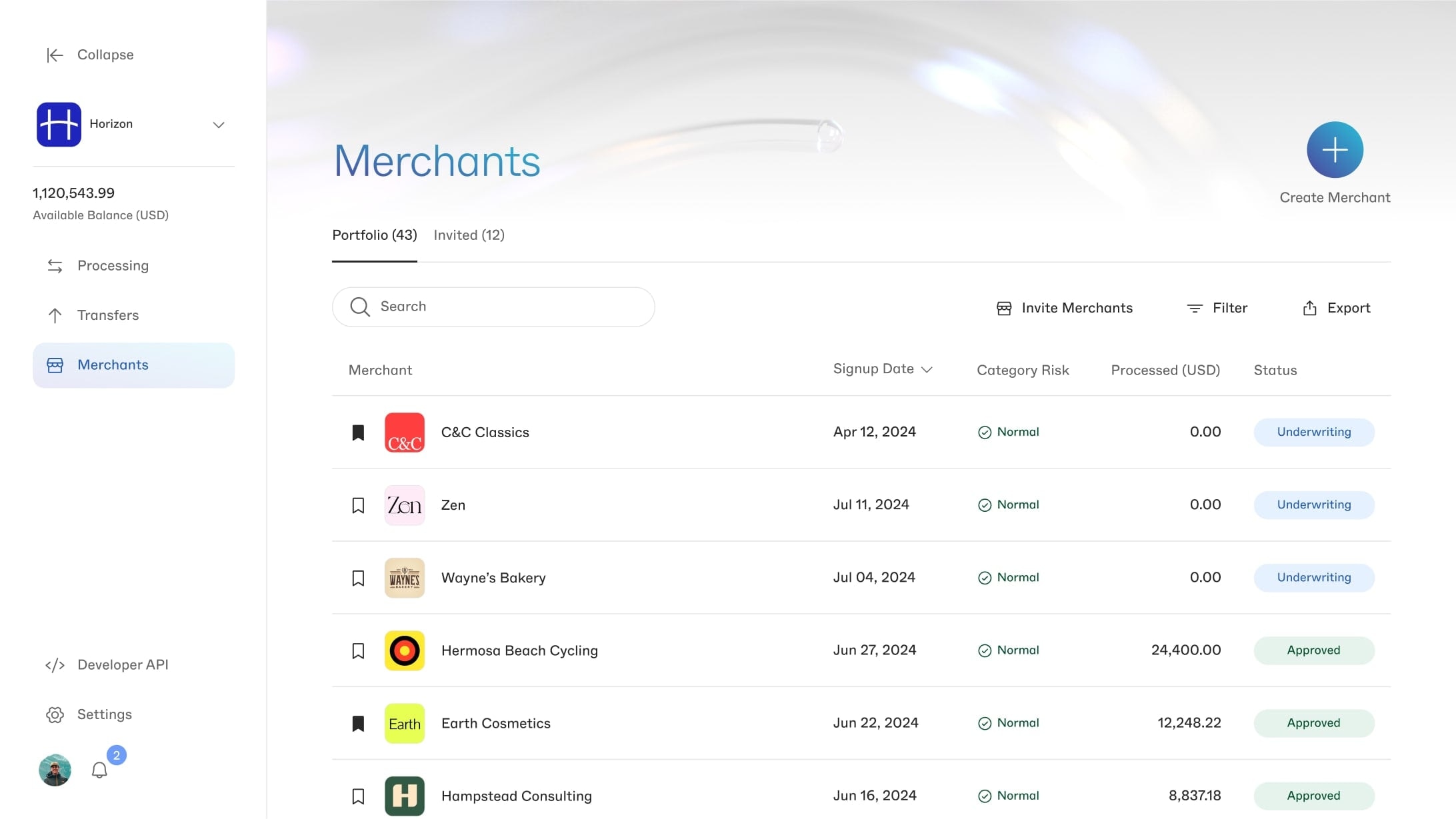Open Processing in the sidebar
The image size is (1456, 819).
pyautogui.click(x=133, y=266)
